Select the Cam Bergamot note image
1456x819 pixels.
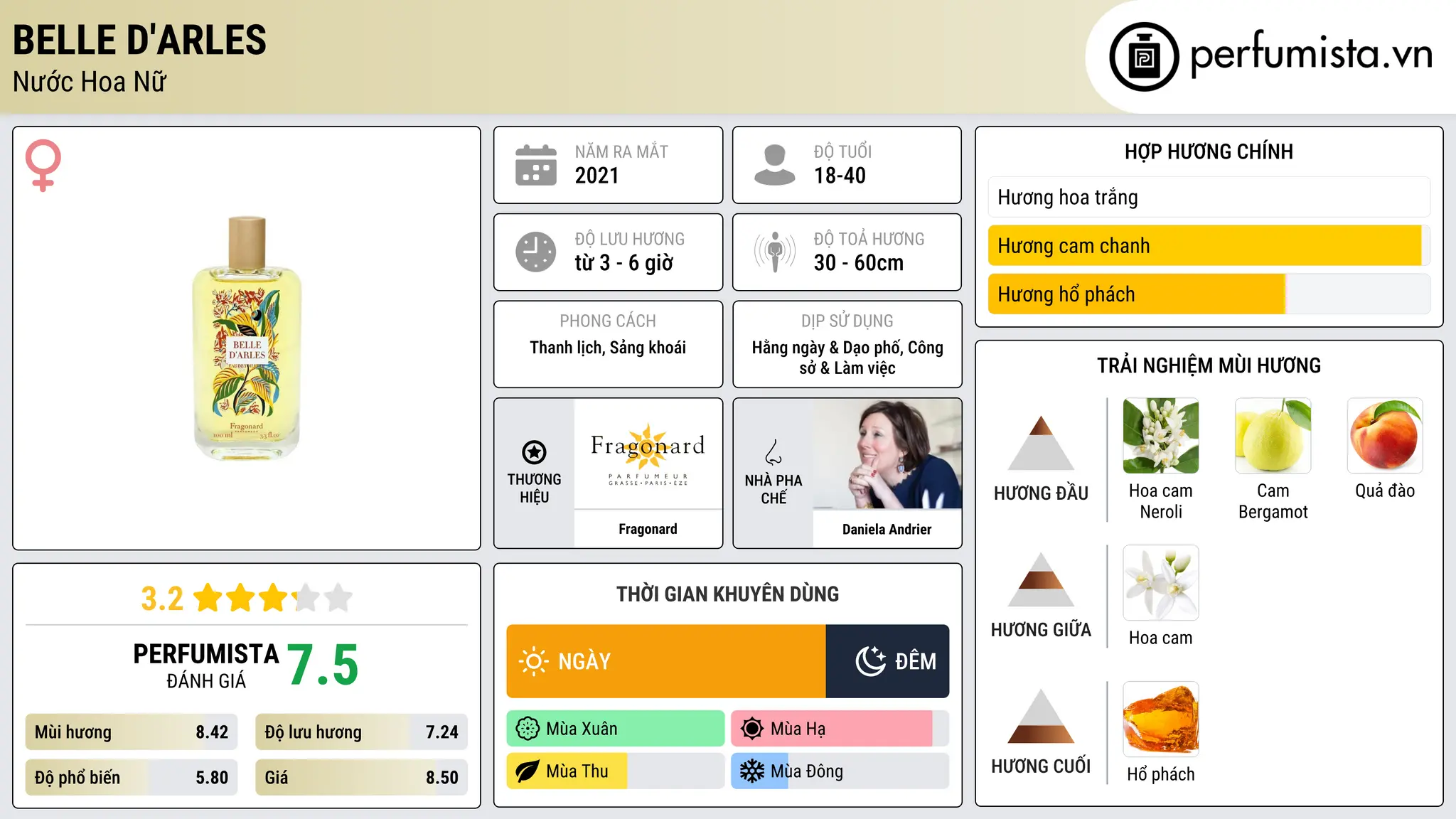[x=1273, y=436]
